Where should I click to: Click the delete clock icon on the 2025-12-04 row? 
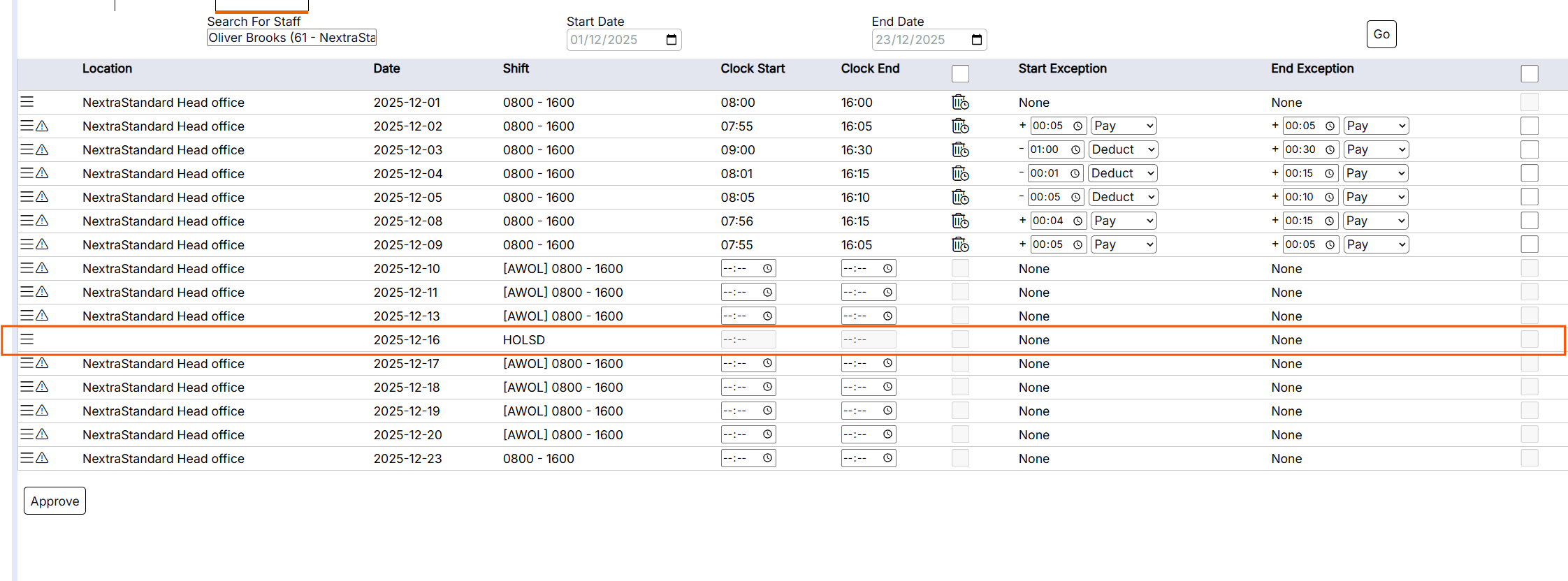click(x=960, y=173)
